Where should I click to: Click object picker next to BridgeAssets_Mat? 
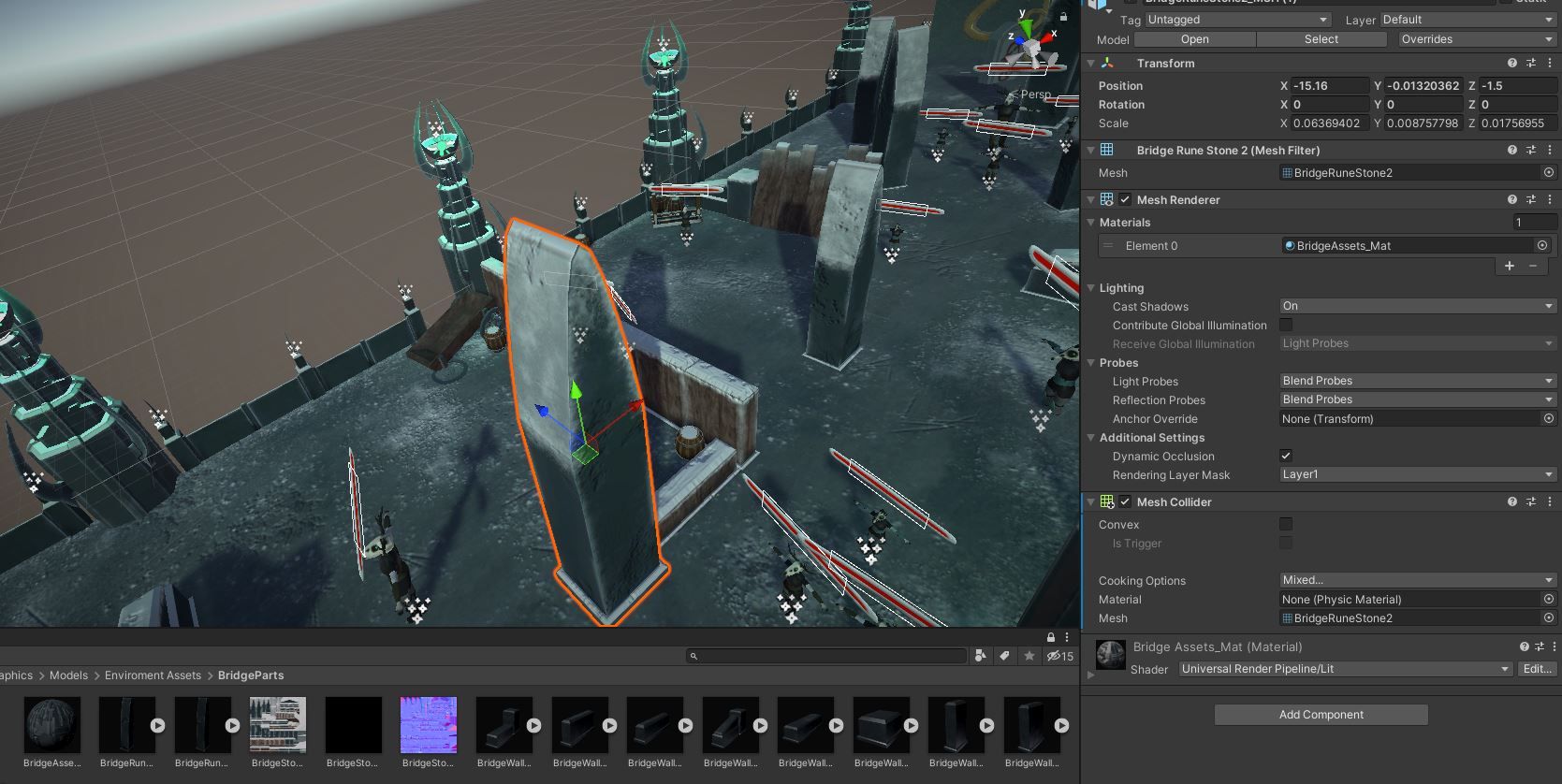point(1542,245)
